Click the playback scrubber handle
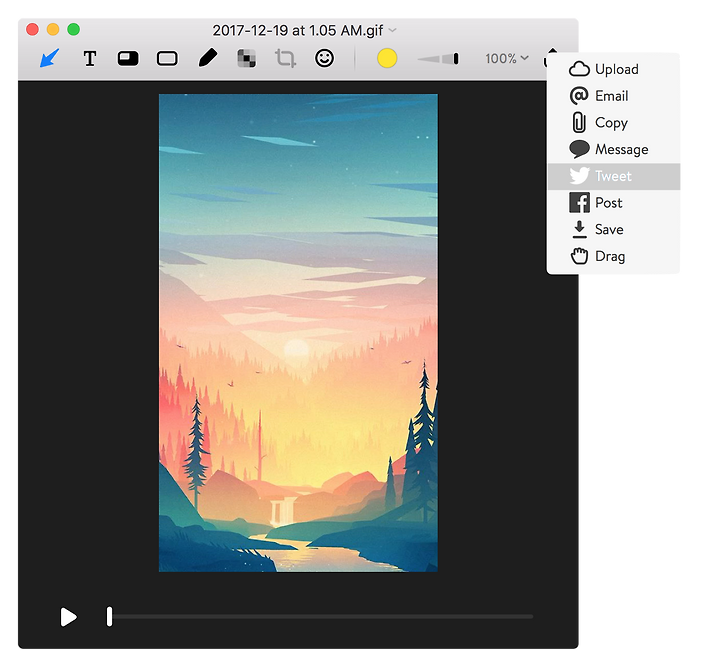The height and width of the screenshot is (672, 720). click(x=109, y=616)
